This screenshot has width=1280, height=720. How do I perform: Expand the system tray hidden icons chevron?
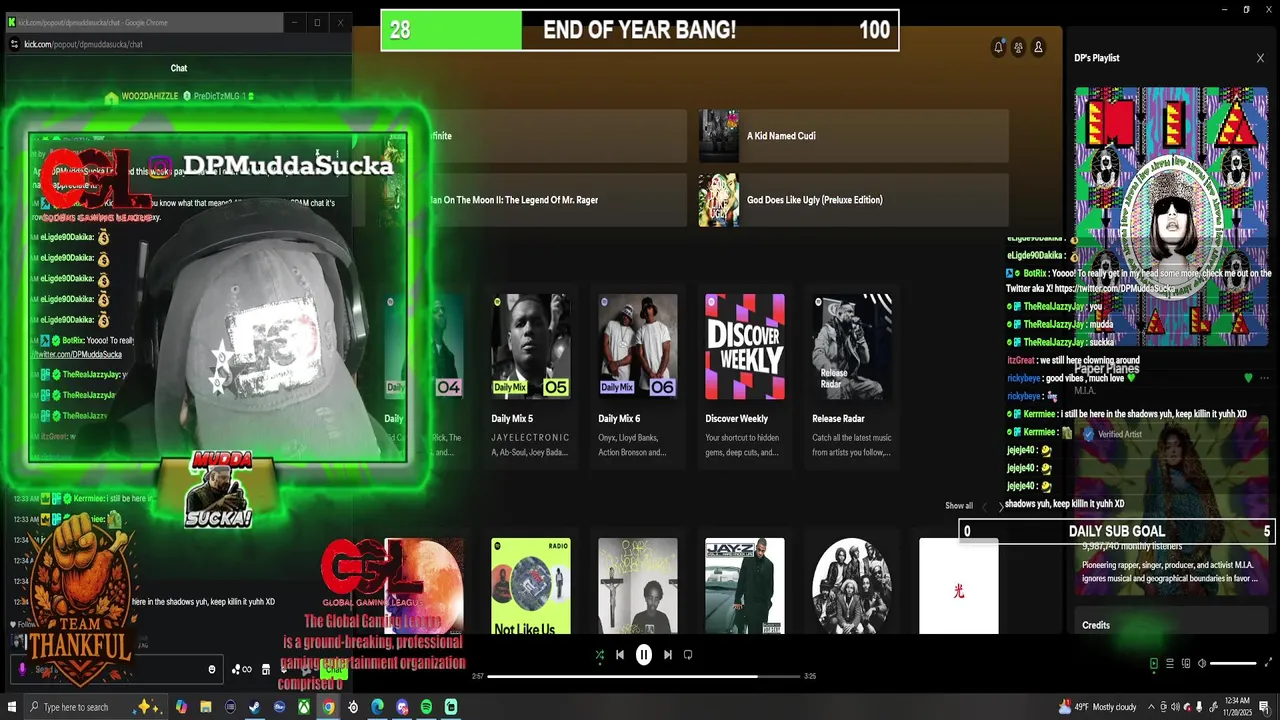(x=1151, y=707)
